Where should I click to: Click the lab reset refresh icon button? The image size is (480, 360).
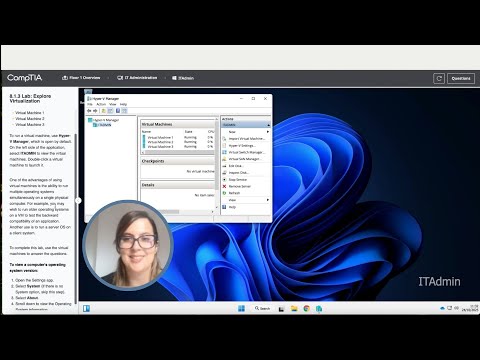(x=439, y=78)
